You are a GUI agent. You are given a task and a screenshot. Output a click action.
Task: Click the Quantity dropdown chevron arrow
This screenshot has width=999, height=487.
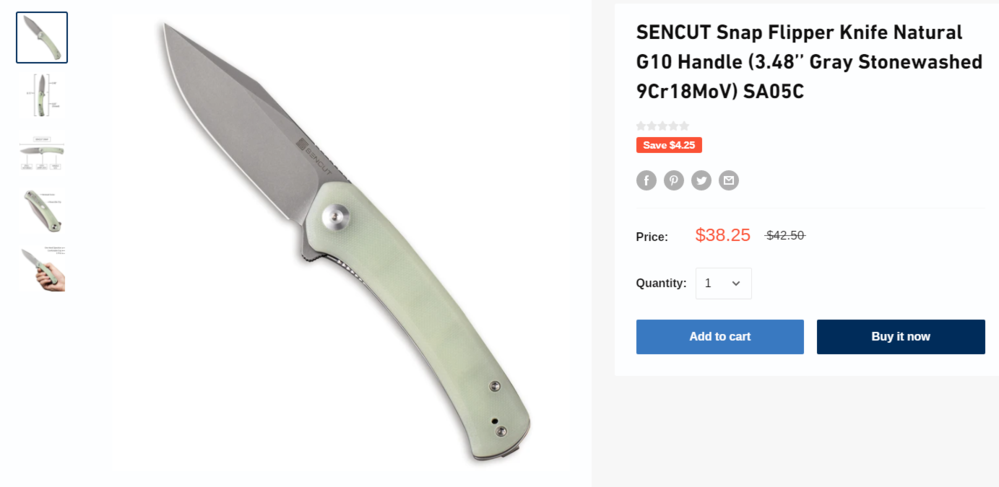pos(736,283)
